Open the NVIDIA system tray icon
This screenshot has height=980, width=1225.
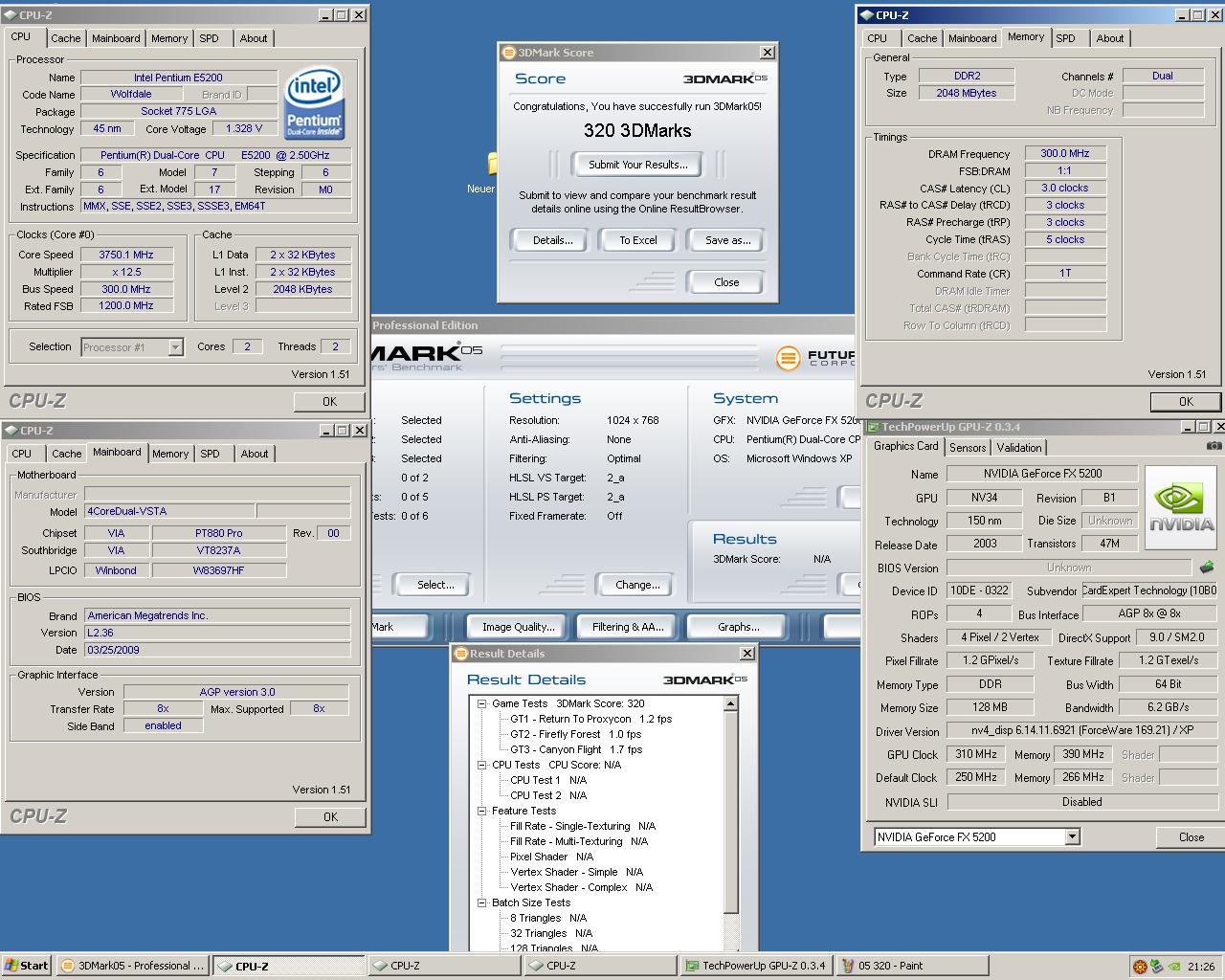coord(1173,967)
